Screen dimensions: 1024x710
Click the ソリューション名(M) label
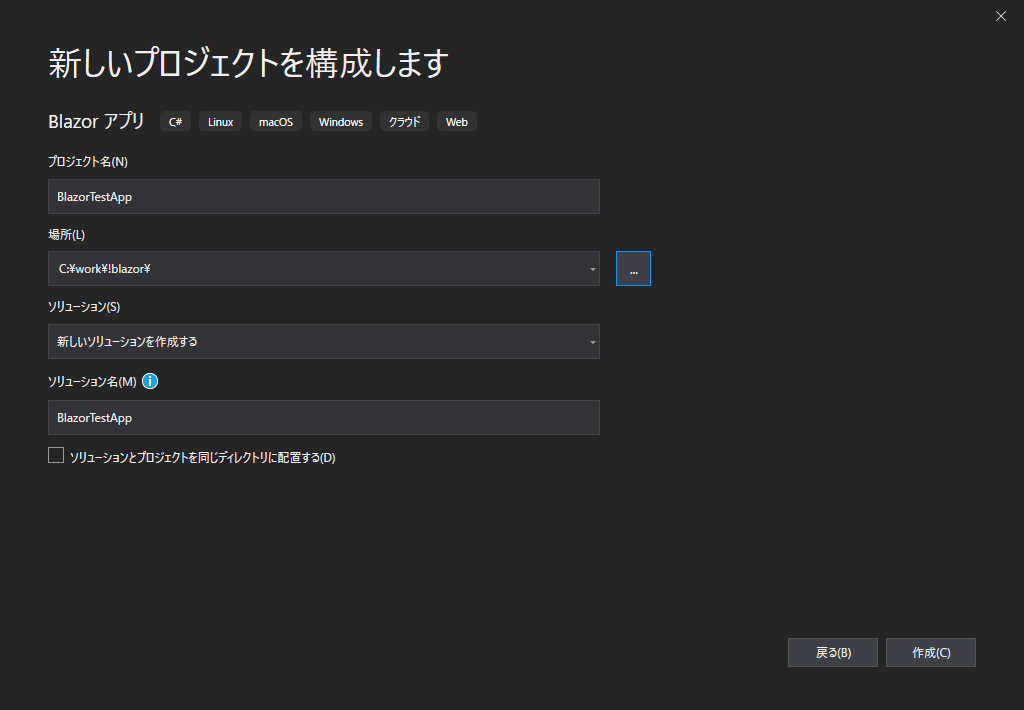92,381
